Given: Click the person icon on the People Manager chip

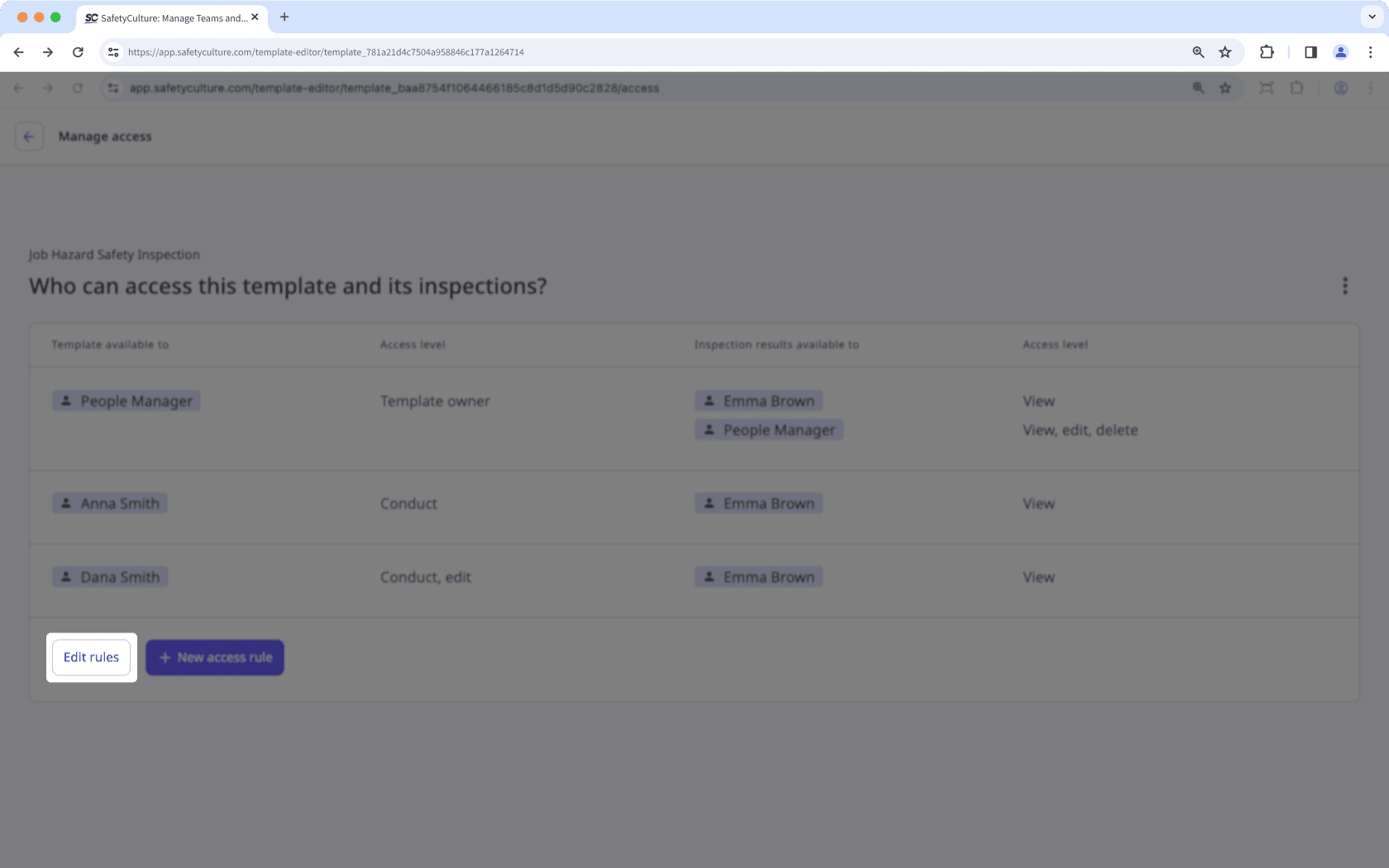Looking at the screenshot, I should [x=67, y=400].
